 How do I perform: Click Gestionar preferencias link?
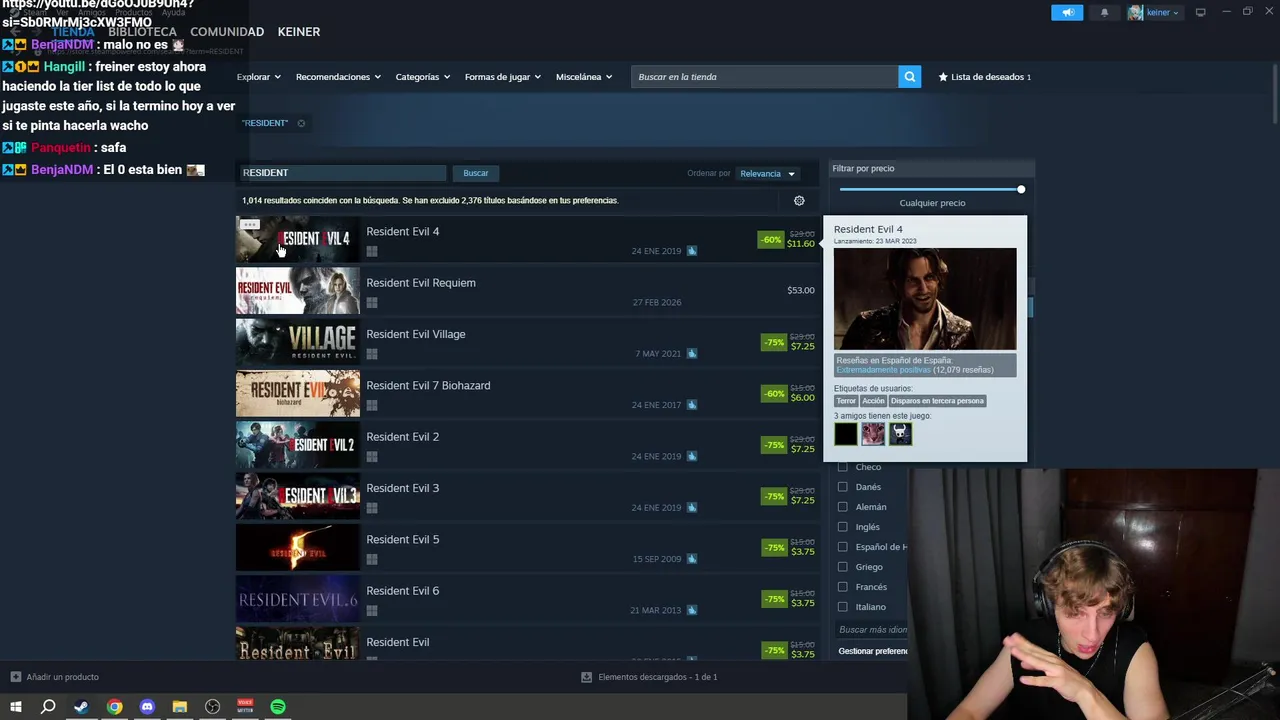872,651
